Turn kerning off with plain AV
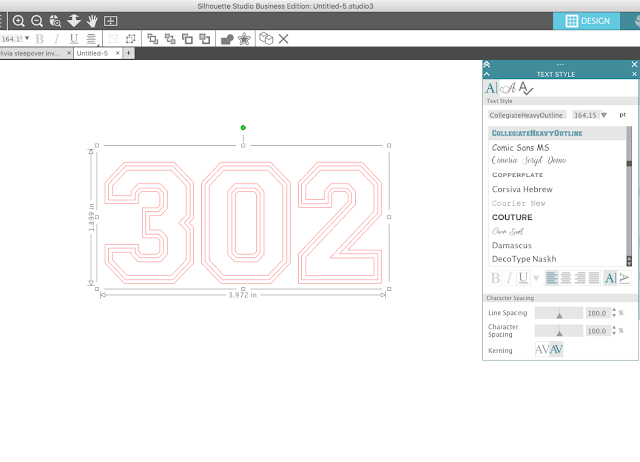Image resolution: width=640 pixels, height=462 pixels. 542,350
